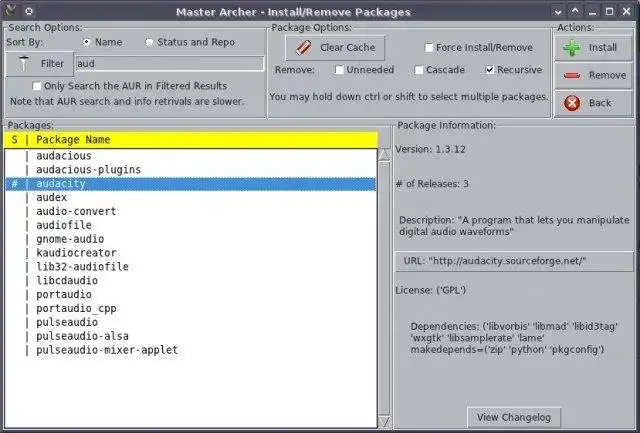Select the highlighted audacity package
Viewport: 640px width, 433px height.
(191, 184)
